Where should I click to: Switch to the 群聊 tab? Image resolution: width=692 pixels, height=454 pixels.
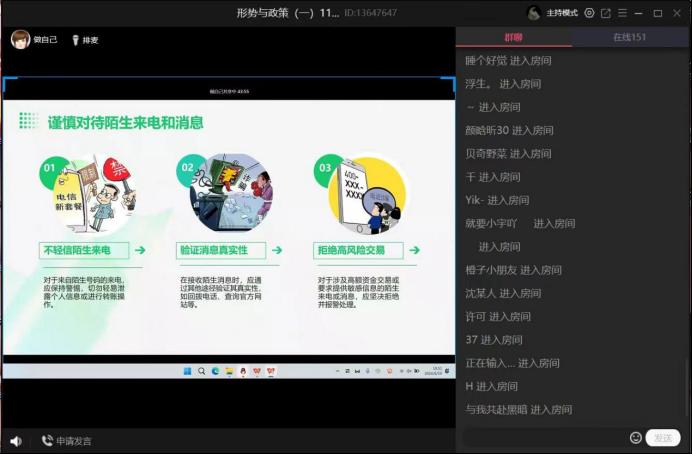[513, 37]
